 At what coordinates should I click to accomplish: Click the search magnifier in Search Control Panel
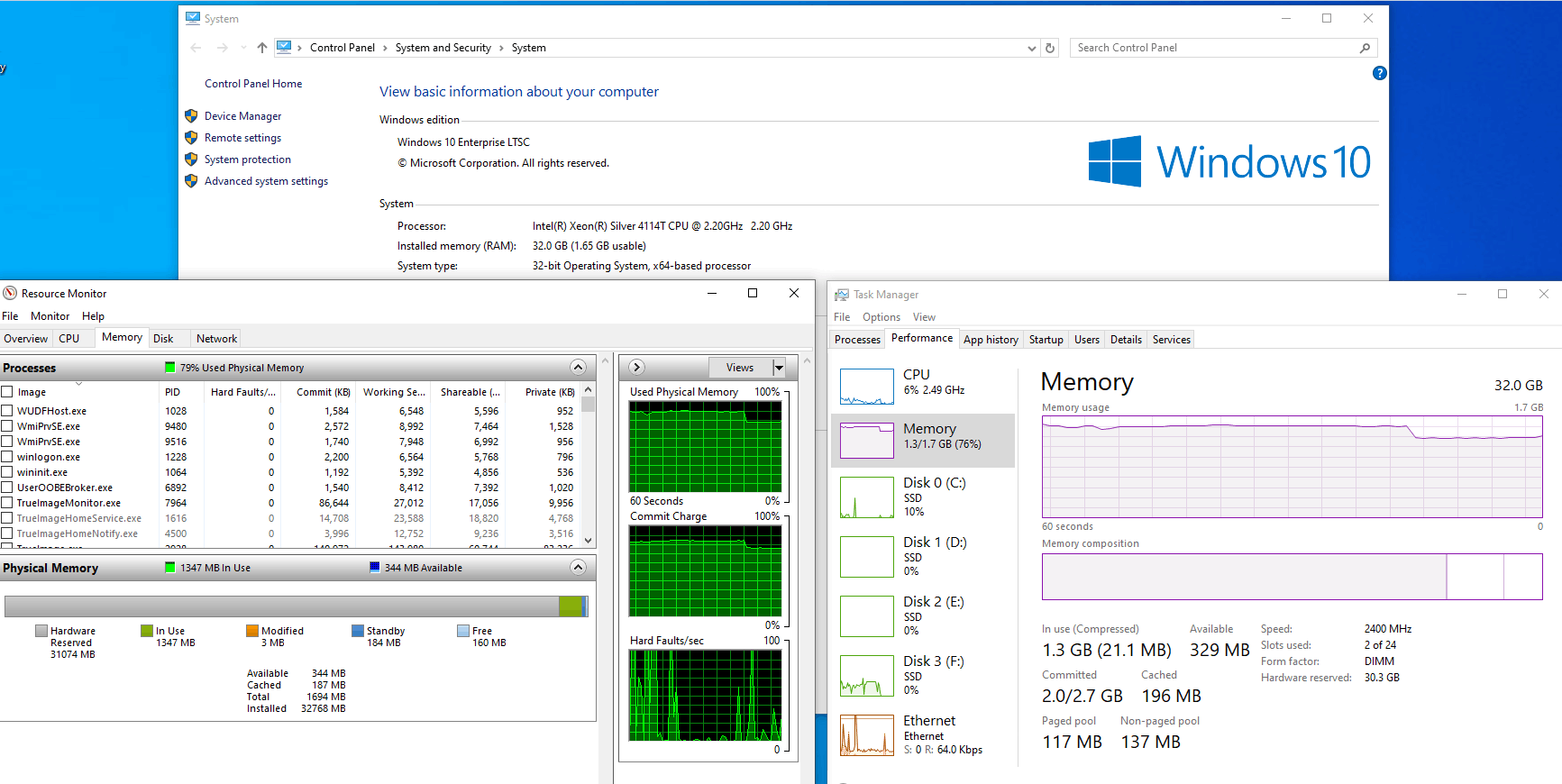1365,48
